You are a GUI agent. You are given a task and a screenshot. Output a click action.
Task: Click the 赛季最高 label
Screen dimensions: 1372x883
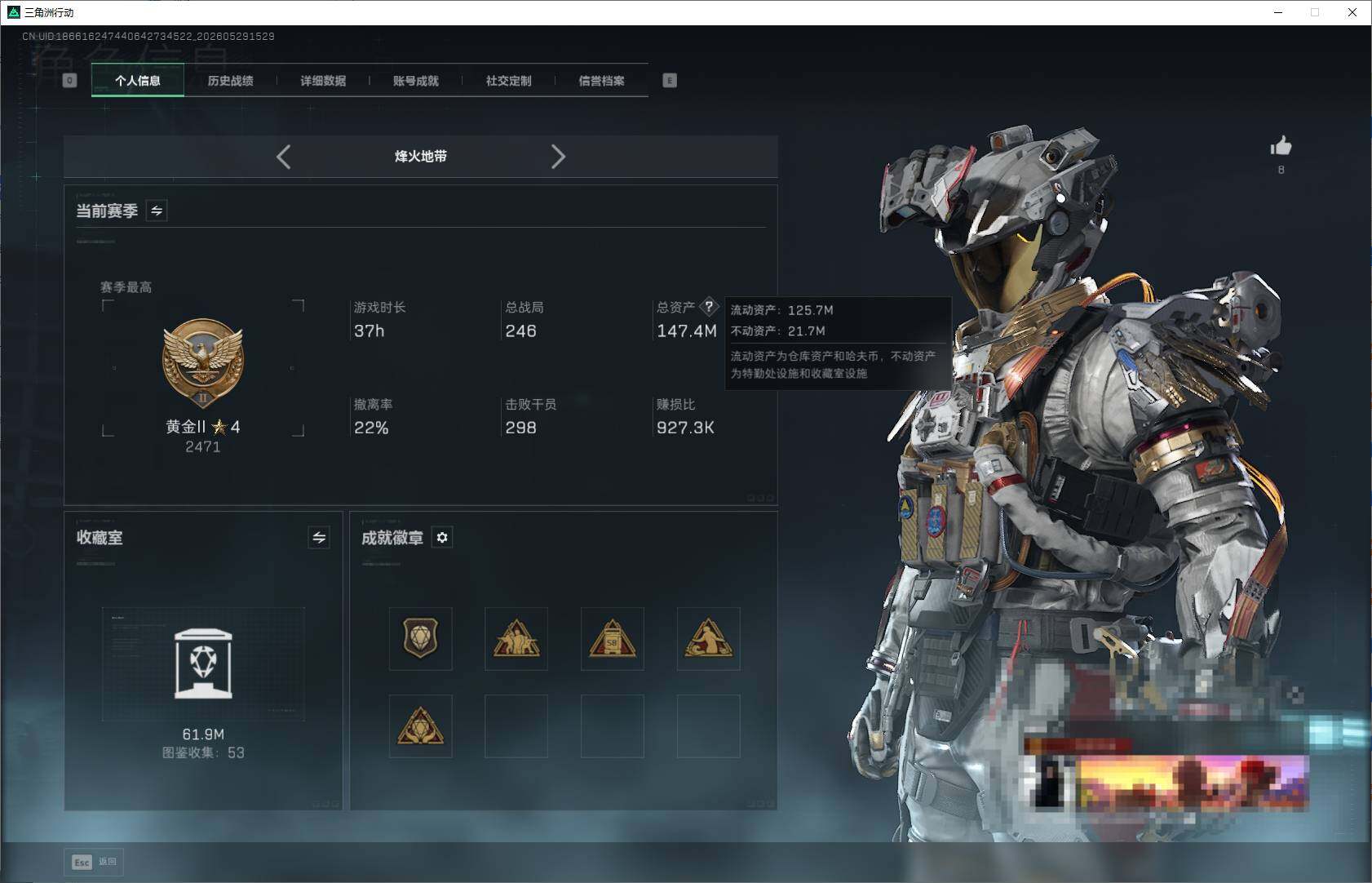126,287
